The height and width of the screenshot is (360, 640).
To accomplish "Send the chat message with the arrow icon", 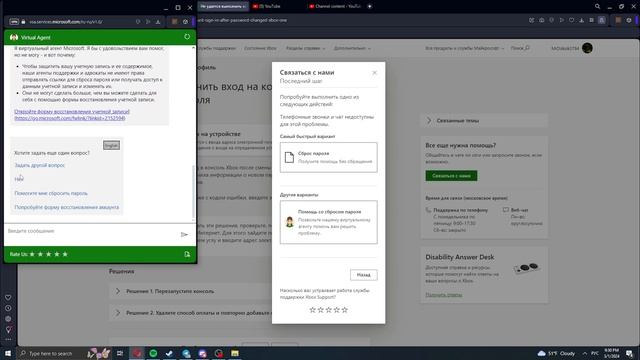I will (184, 234).
